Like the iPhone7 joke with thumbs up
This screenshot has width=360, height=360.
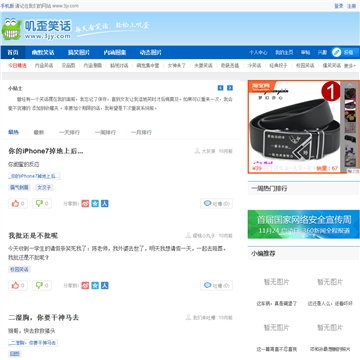pos(18,203)
